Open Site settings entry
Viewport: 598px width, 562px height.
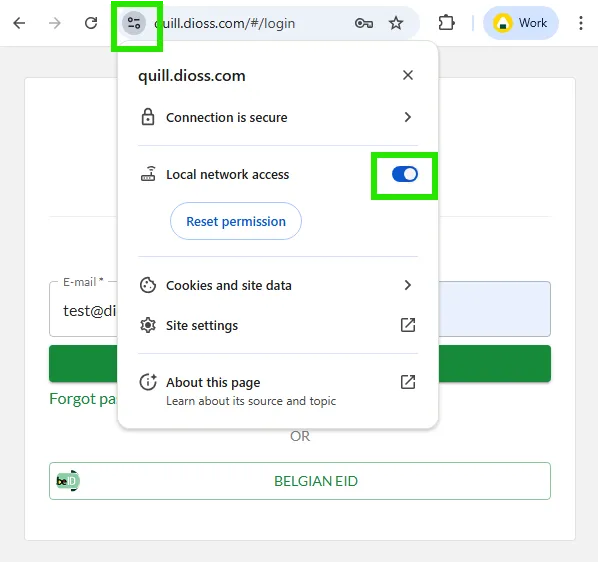point(278,325)
